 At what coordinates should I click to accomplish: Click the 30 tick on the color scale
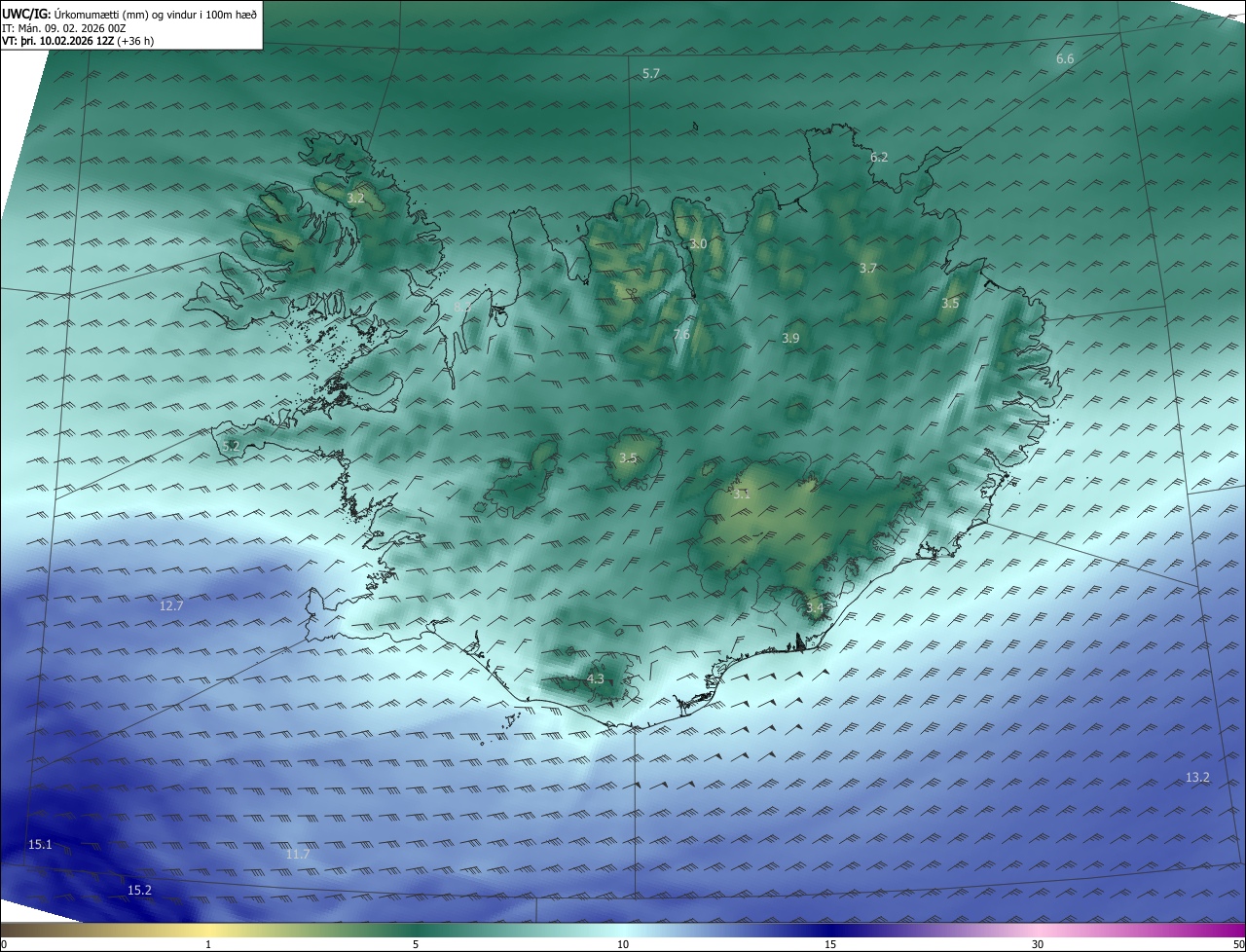pos(1038,944)
